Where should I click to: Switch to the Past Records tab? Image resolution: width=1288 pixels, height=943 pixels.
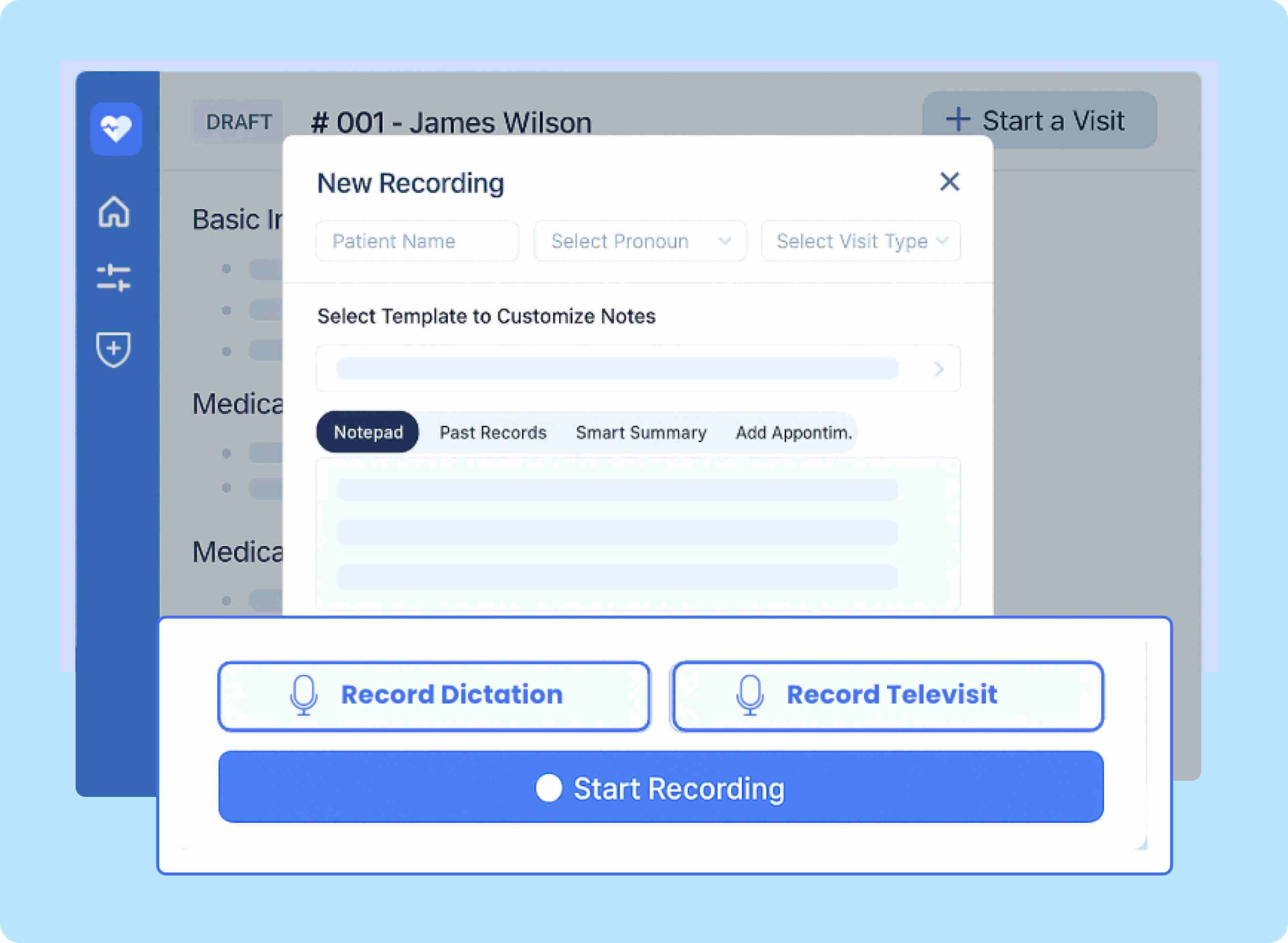click(x=493, y=432)
